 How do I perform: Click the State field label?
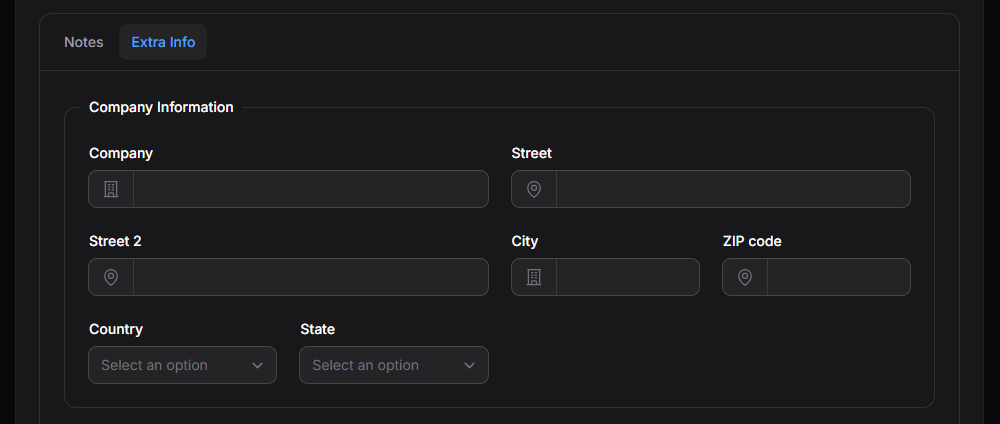coord(318,329)
